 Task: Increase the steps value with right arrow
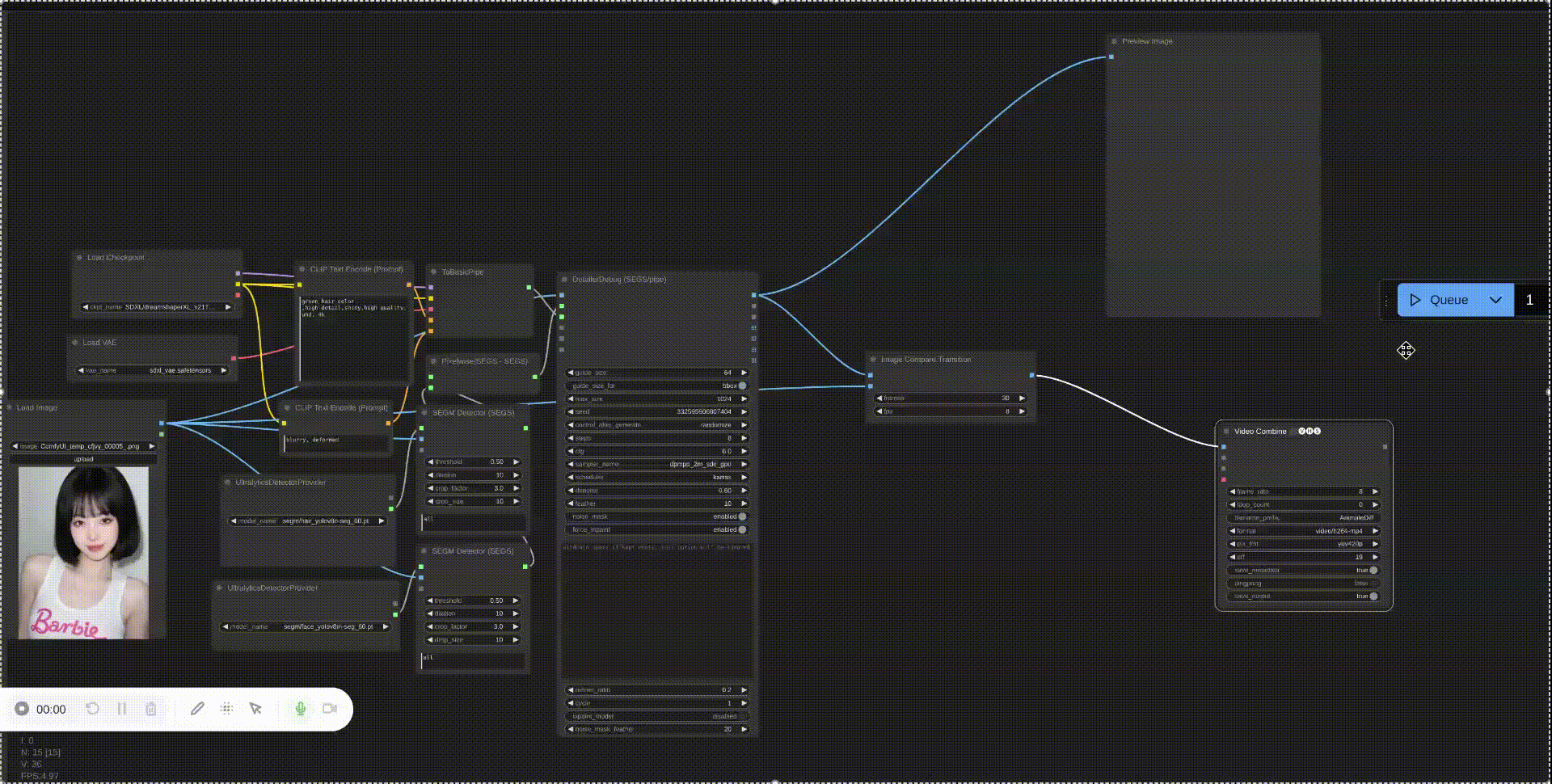(x=744, y=439)
